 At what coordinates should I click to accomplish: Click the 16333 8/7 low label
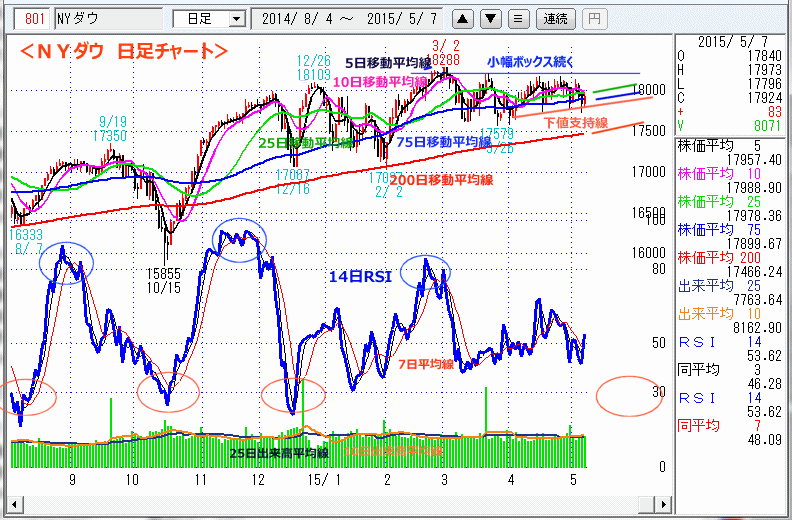coord(25,242)
